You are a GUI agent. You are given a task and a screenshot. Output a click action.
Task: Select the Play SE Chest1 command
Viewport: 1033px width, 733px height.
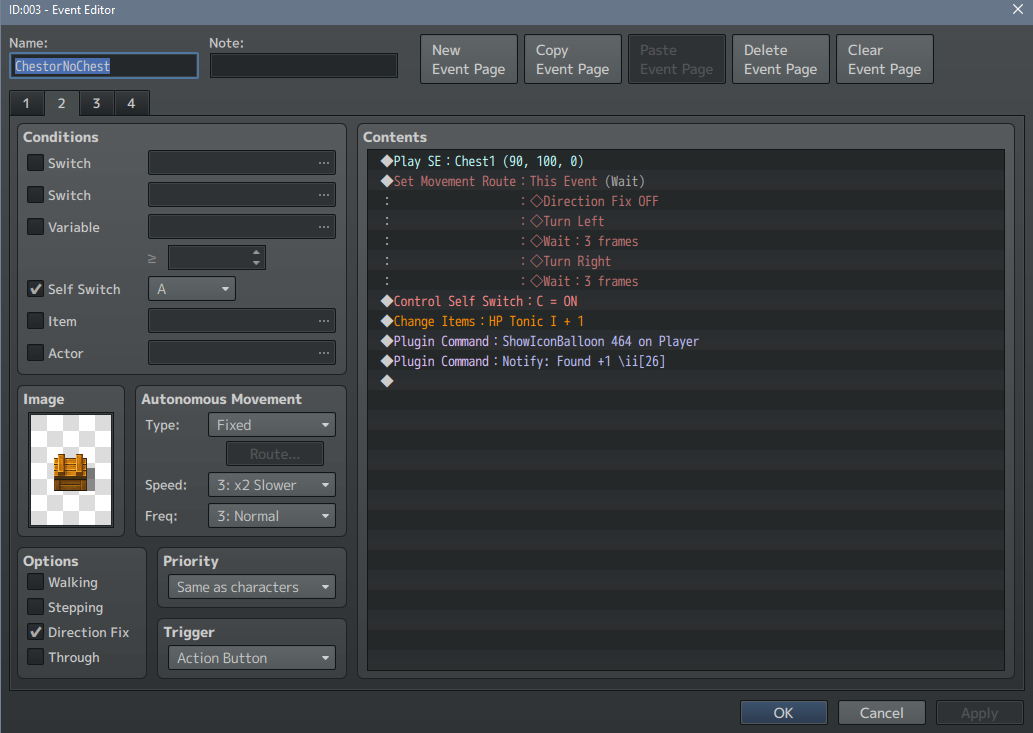tap(686, 161)
